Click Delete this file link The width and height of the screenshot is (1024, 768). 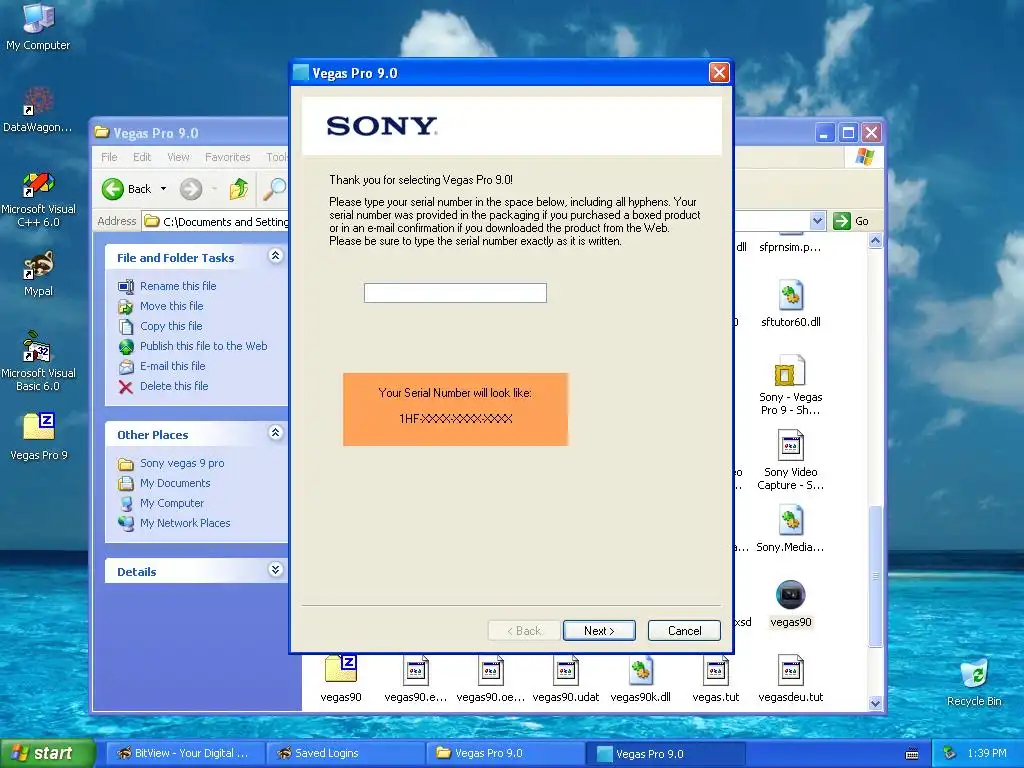(x=174, y=386)
